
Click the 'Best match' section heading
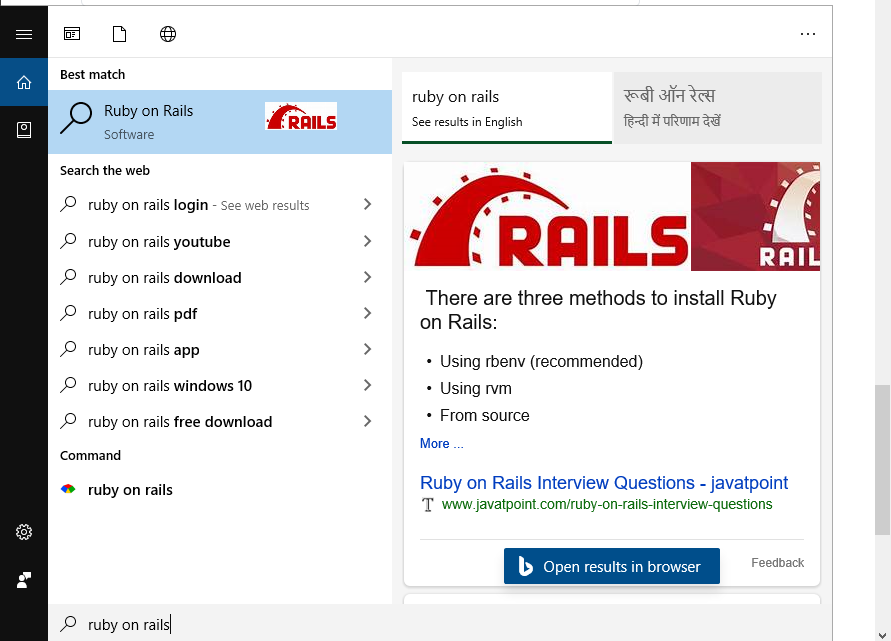pyautogui.click(x=93, y=74)
